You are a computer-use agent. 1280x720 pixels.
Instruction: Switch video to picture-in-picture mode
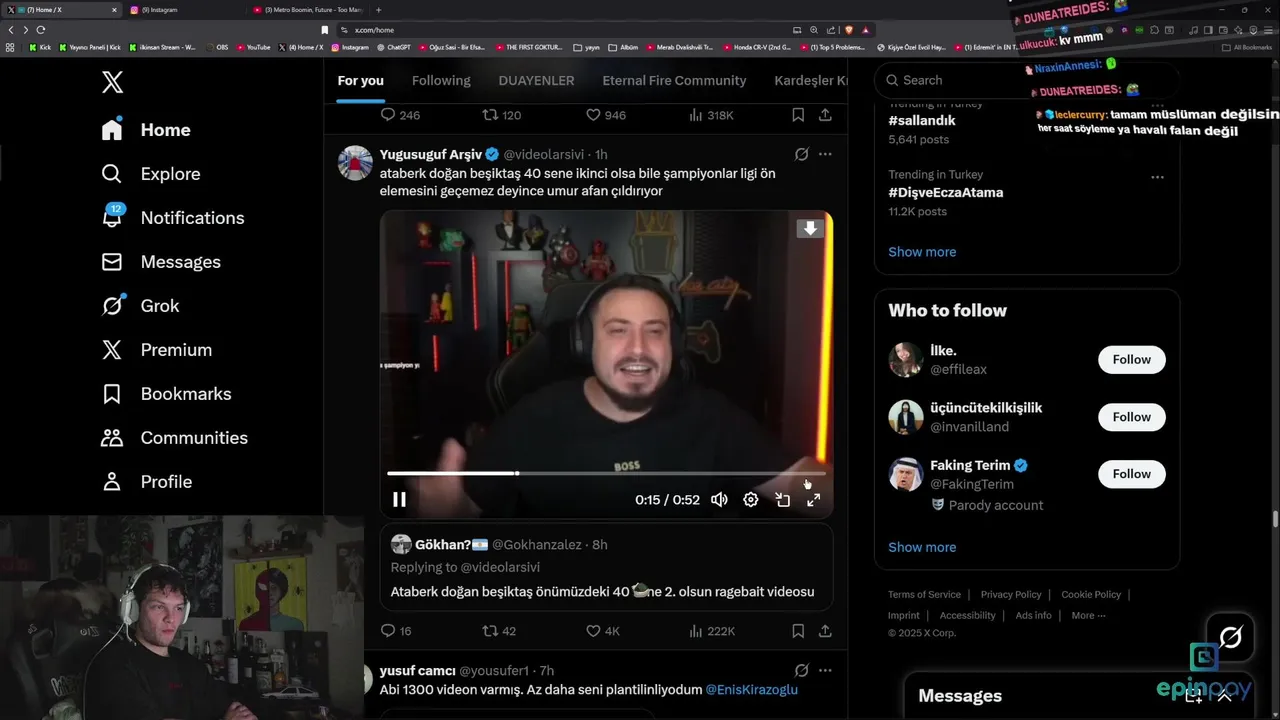[x=782, y=499]
